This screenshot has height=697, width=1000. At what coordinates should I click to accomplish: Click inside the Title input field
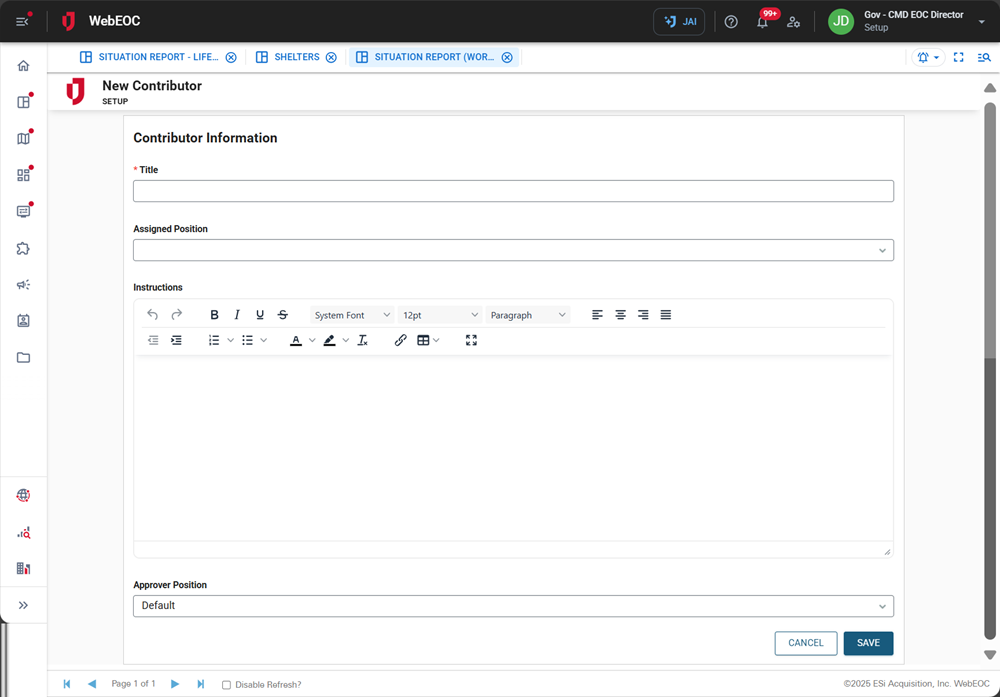(513, 190)
